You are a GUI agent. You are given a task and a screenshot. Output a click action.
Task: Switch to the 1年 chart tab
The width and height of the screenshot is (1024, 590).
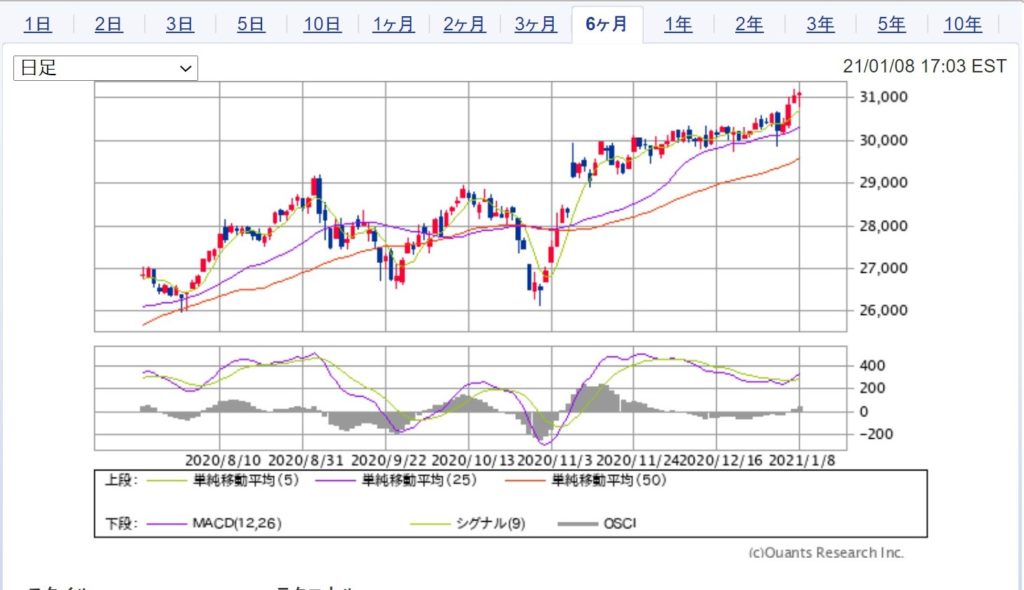click(x=677, y=25)
